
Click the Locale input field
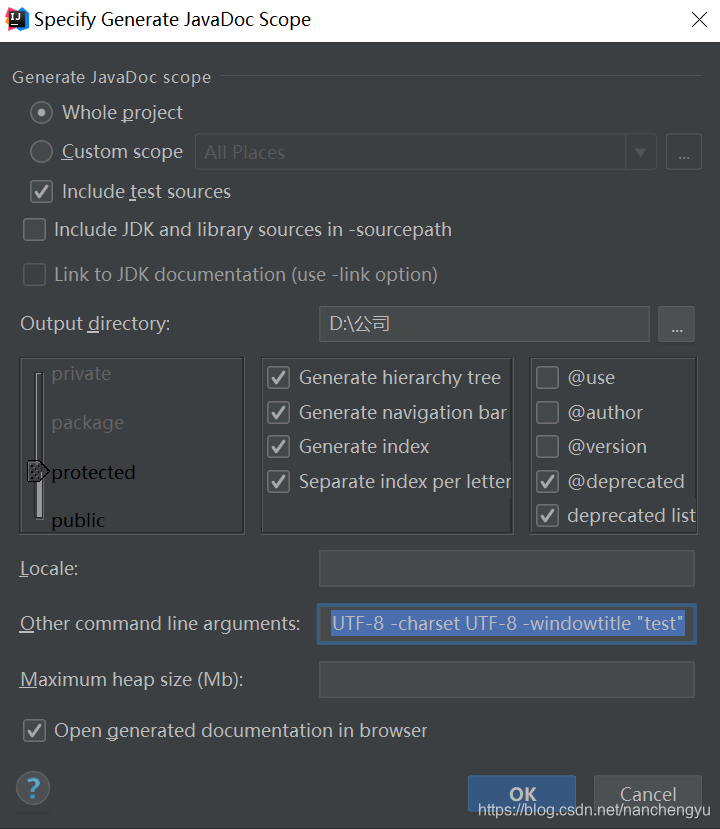point(505,568)
